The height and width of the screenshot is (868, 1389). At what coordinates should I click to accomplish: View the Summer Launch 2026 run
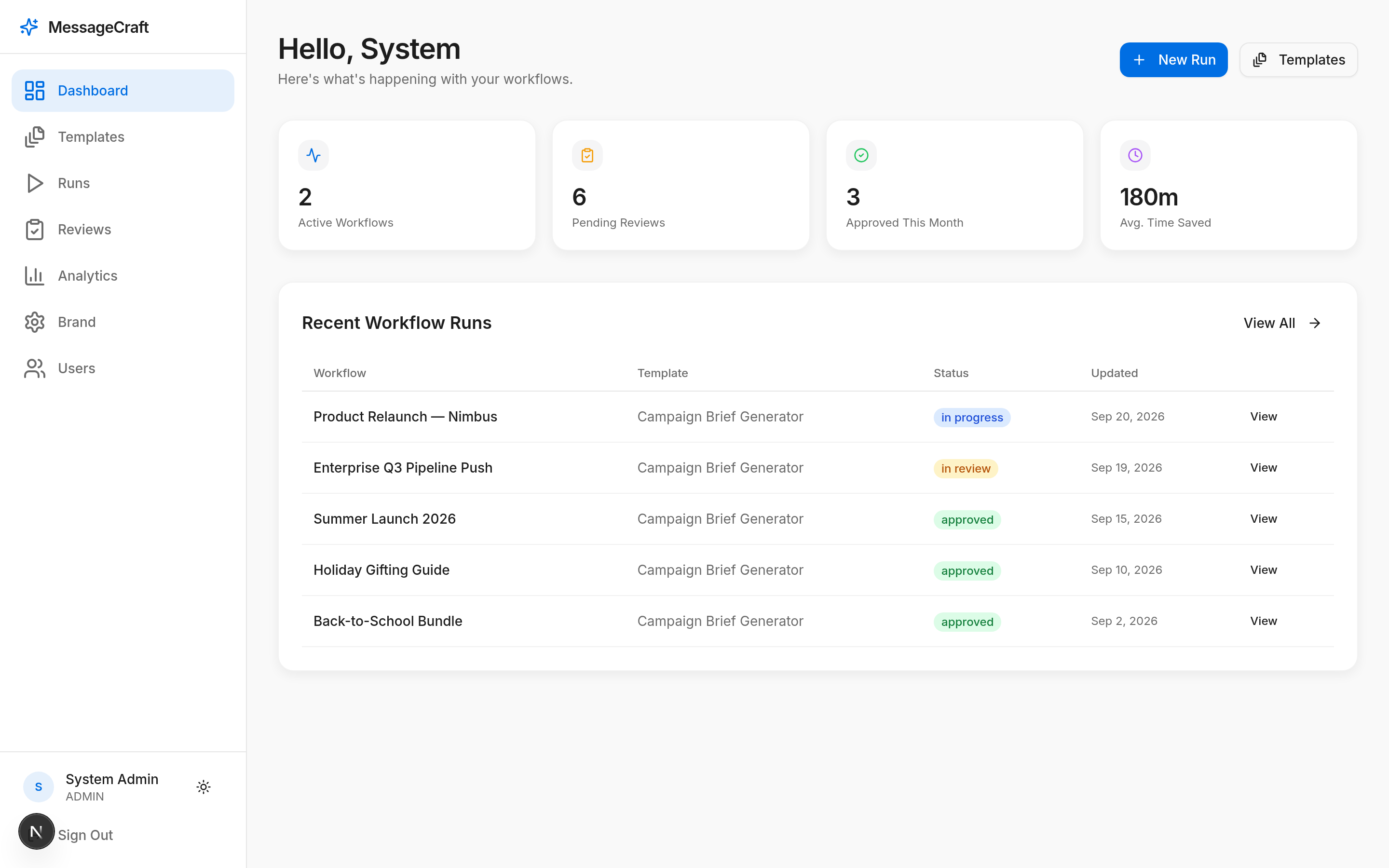pos(1263,519)
